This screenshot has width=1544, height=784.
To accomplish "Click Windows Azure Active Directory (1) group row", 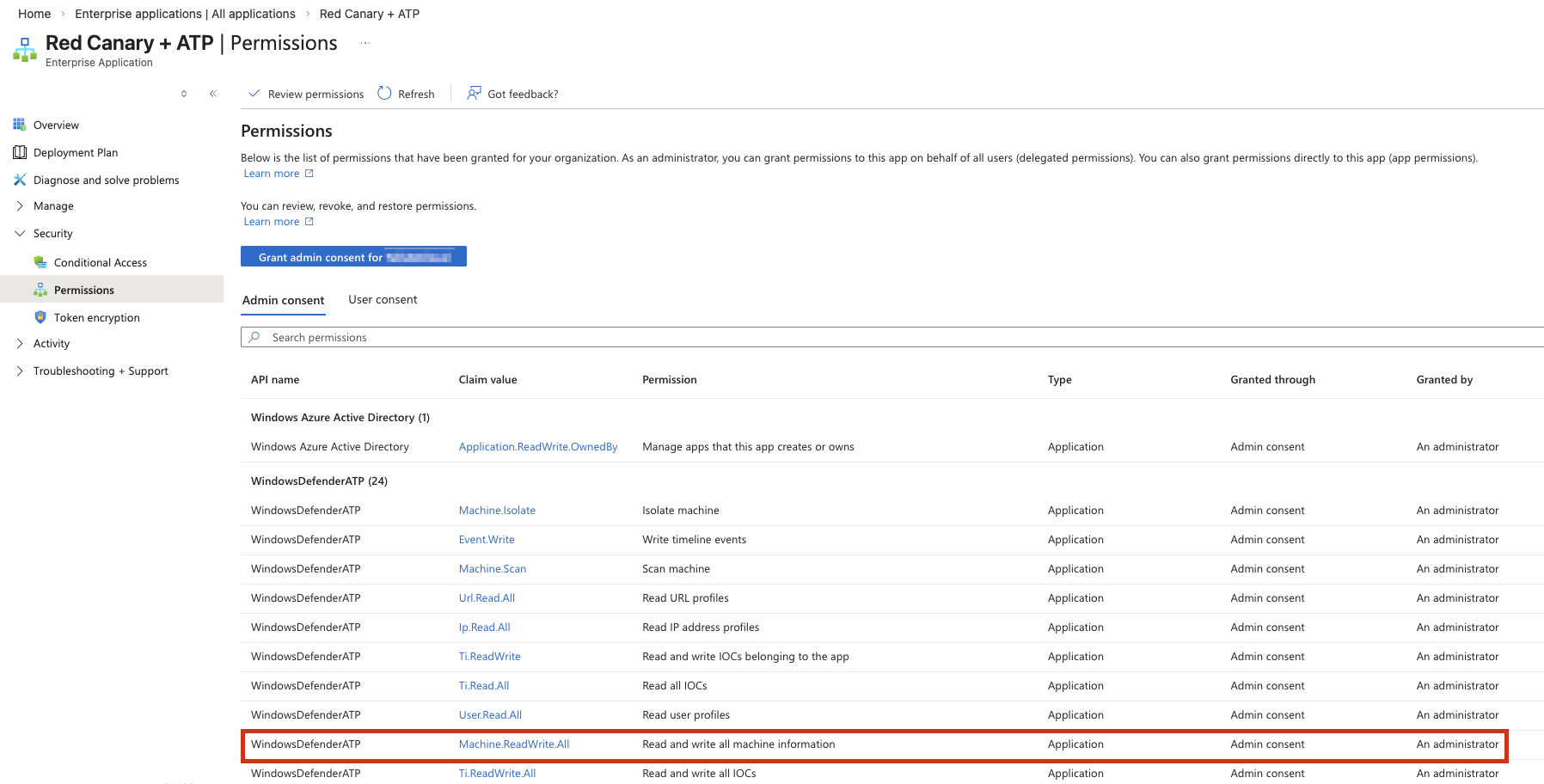I will [340, 417].
